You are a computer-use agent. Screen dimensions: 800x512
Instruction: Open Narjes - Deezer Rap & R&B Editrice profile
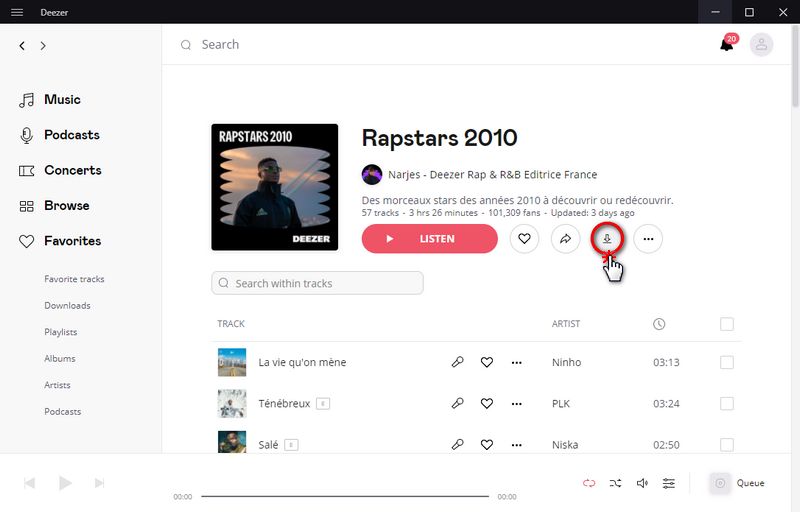click(x=492, y=174)
